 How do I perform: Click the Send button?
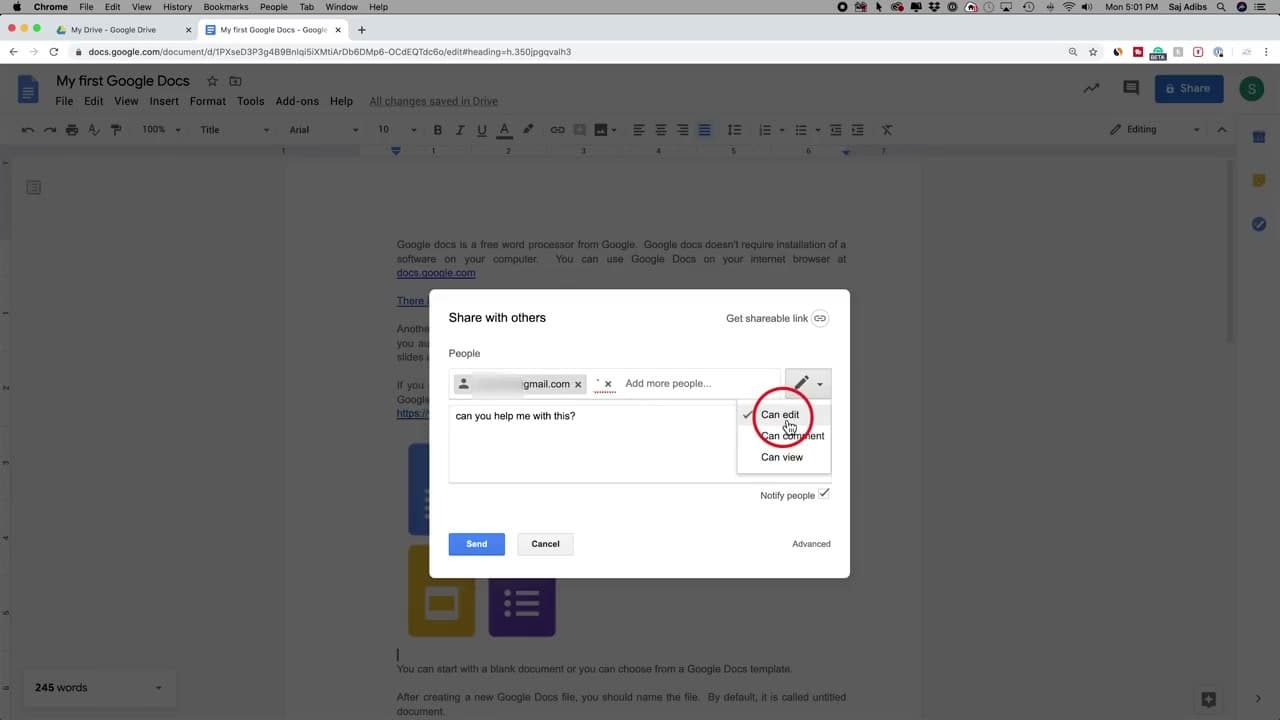477,544
